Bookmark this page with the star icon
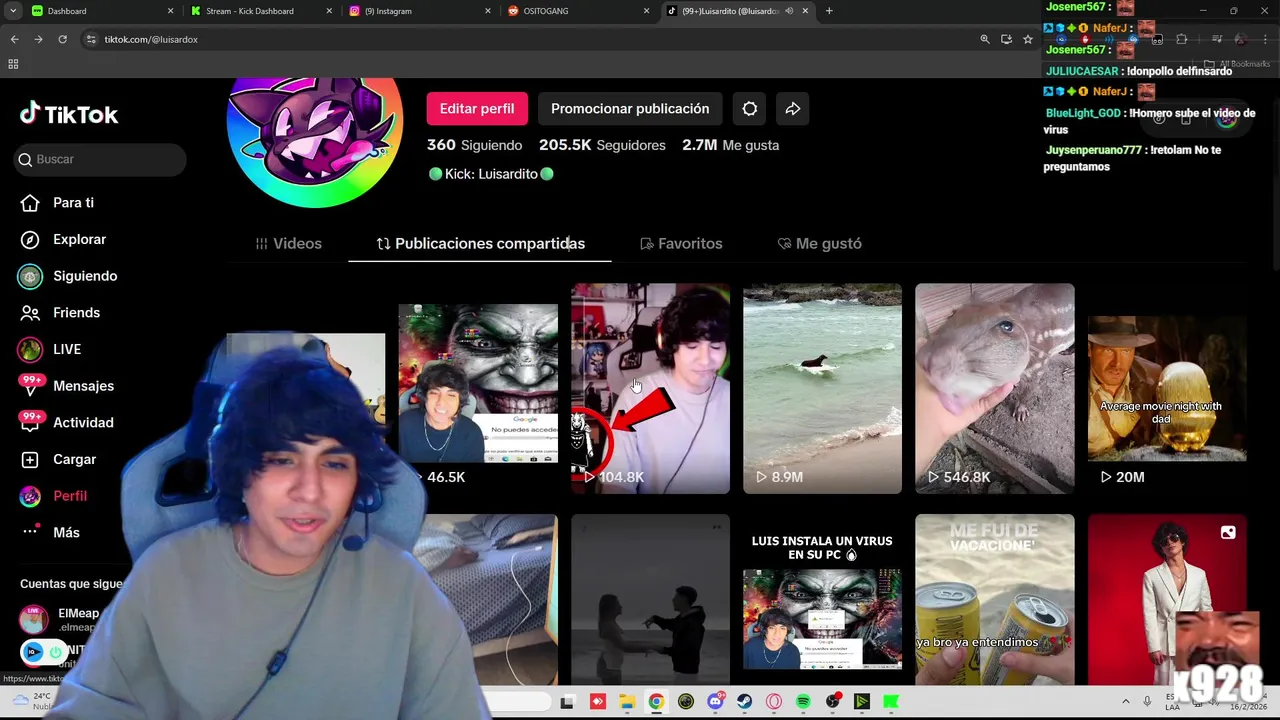 (x=1028, y=39)
